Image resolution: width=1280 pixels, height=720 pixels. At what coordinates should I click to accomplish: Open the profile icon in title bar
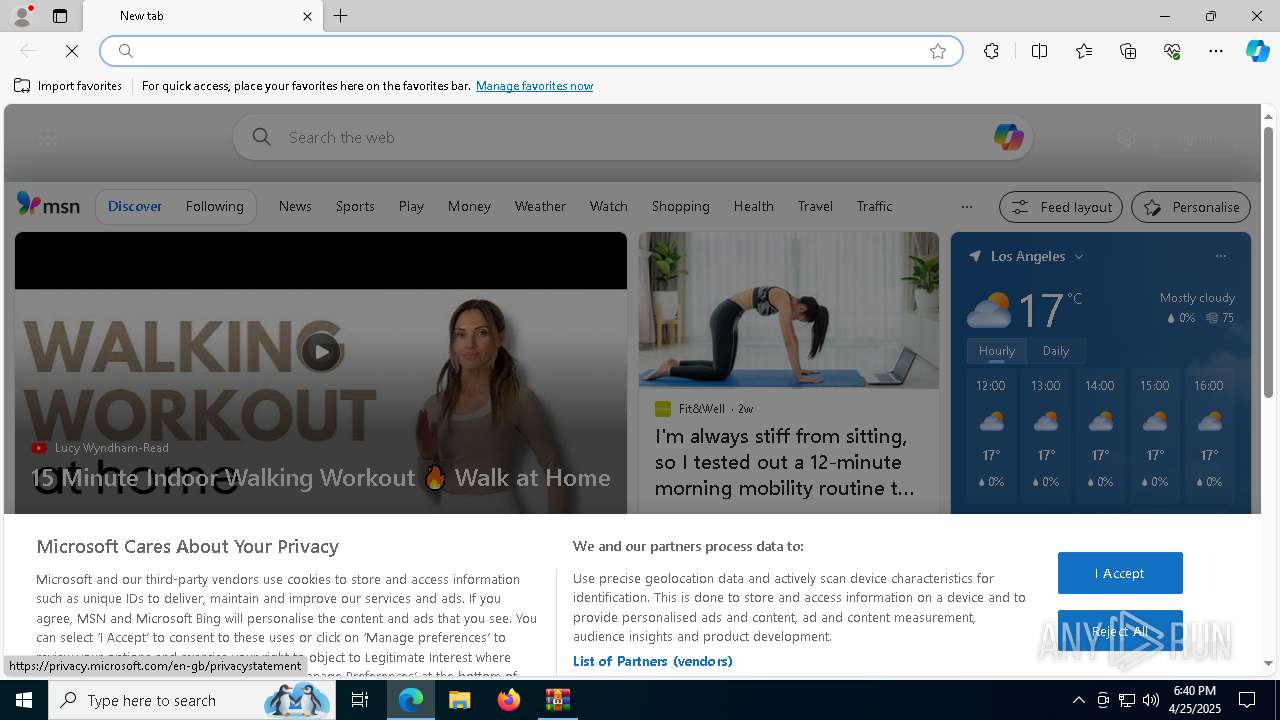[x=21, y=16]
